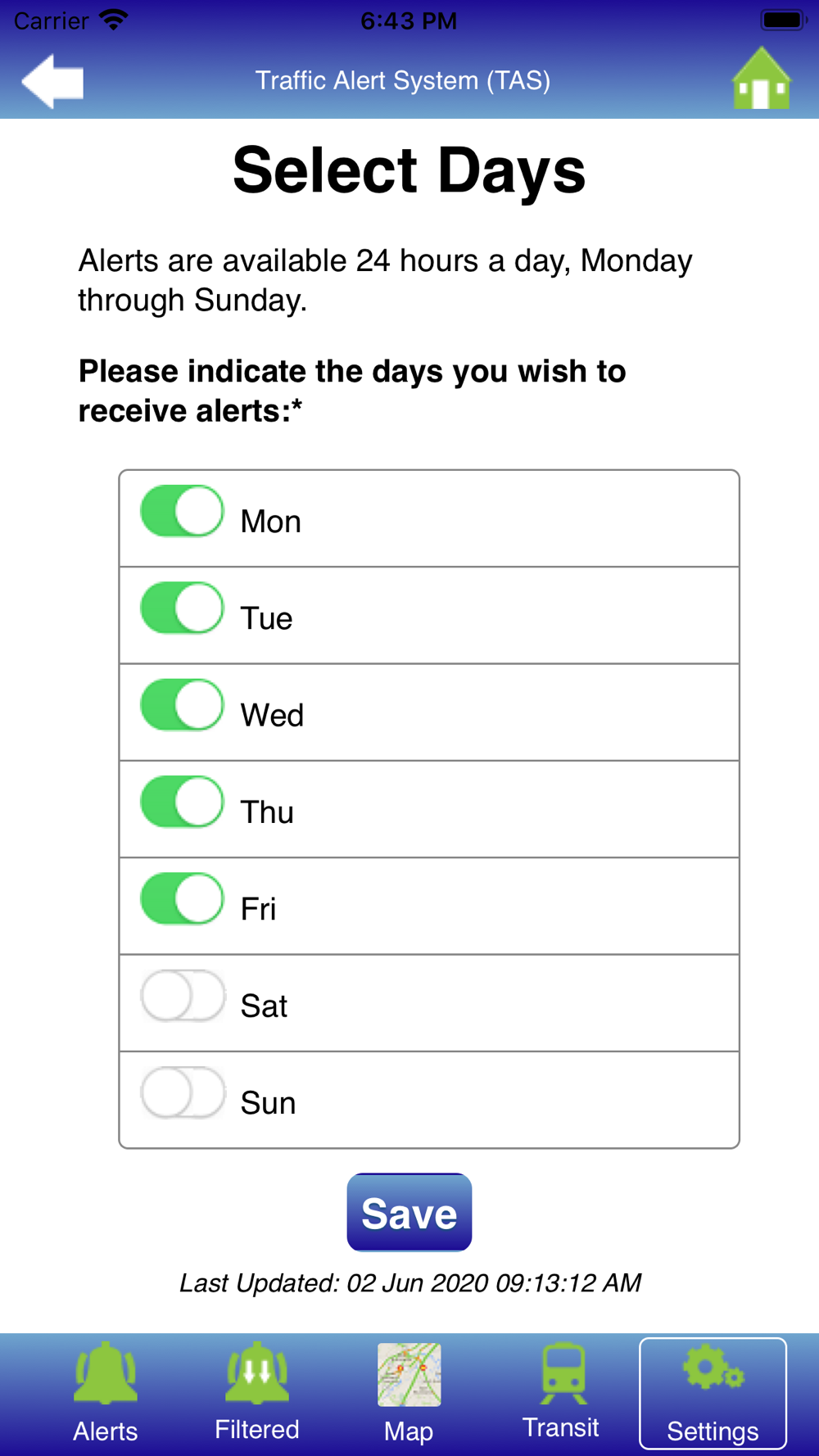Open the Alerts bell icon tab
Screen dimensions: 819x1456
pyautogui.click(x=106, y=1372)
